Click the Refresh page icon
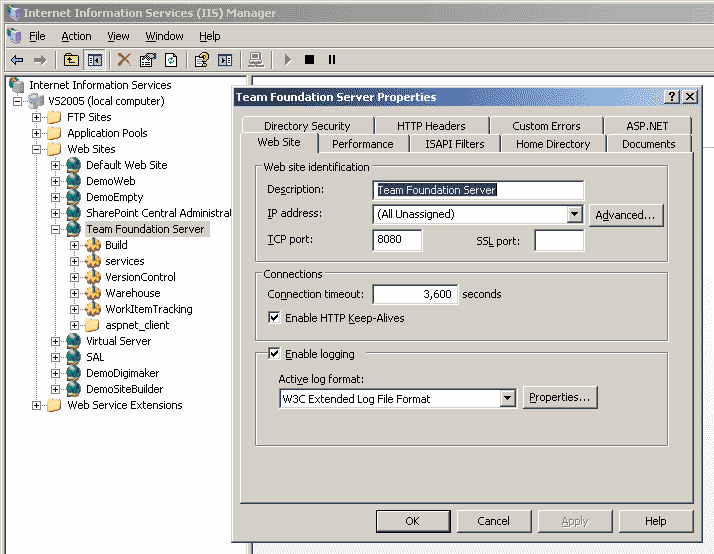The image size is (714, 554). coord(171,60)
